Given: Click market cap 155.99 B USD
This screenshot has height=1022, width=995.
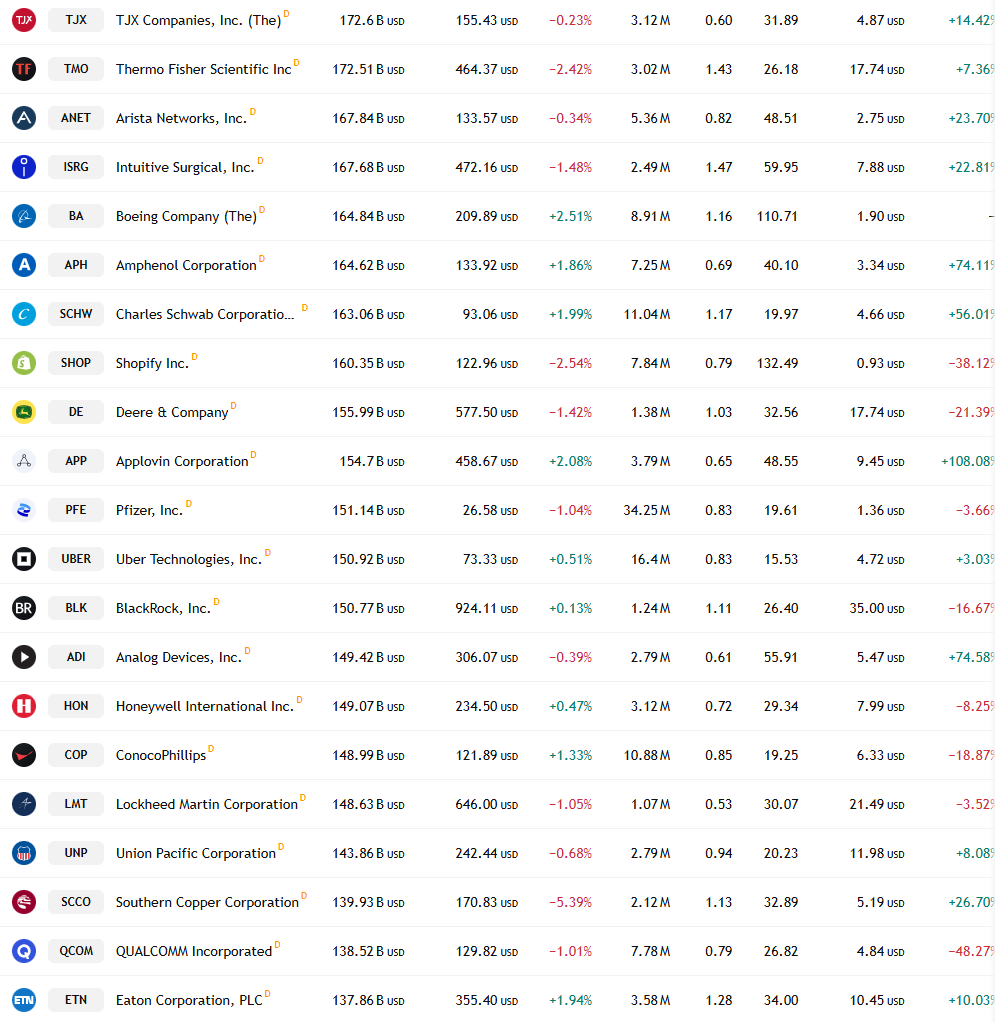Looking at the screenshot, I should point(368,413).
